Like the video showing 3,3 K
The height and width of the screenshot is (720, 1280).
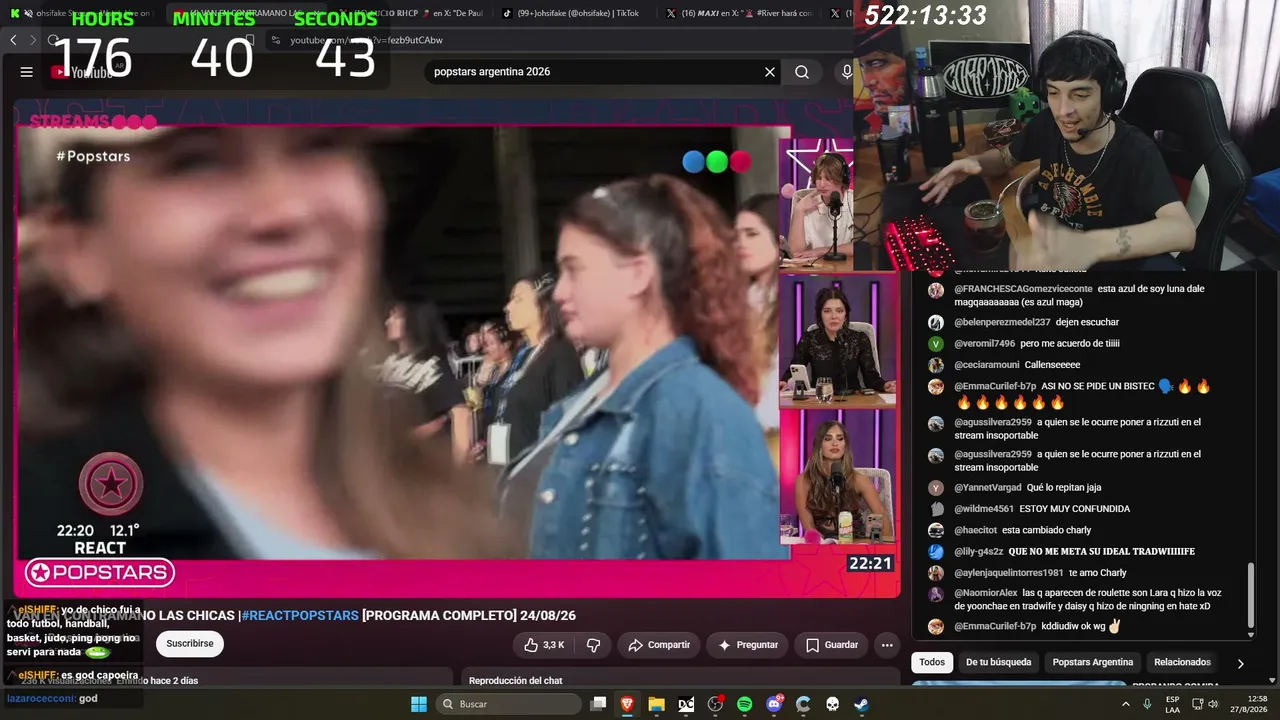pos(544,645)
